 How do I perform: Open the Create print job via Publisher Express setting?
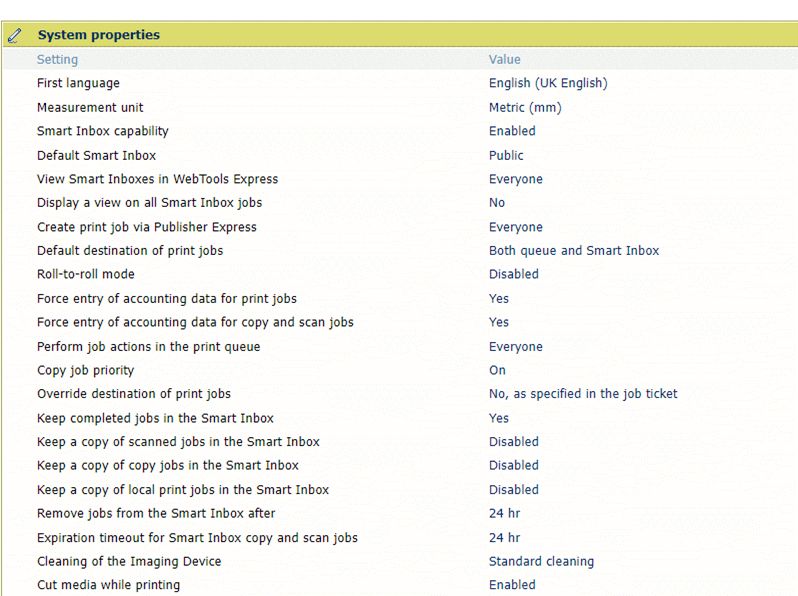(x=146, y=227)
